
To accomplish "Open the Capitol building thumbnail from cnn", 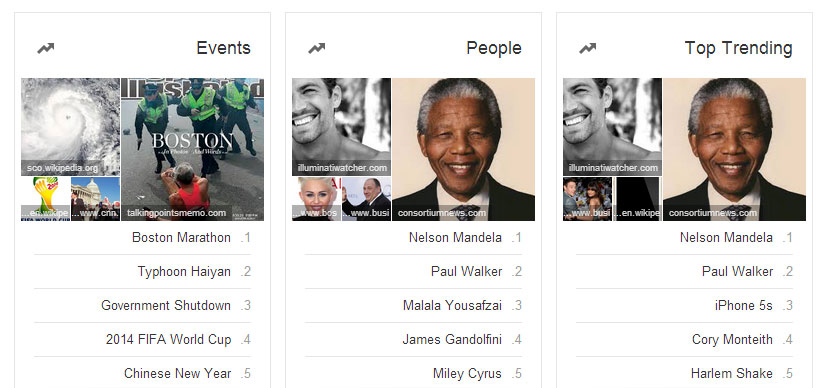I will point(95,199).
